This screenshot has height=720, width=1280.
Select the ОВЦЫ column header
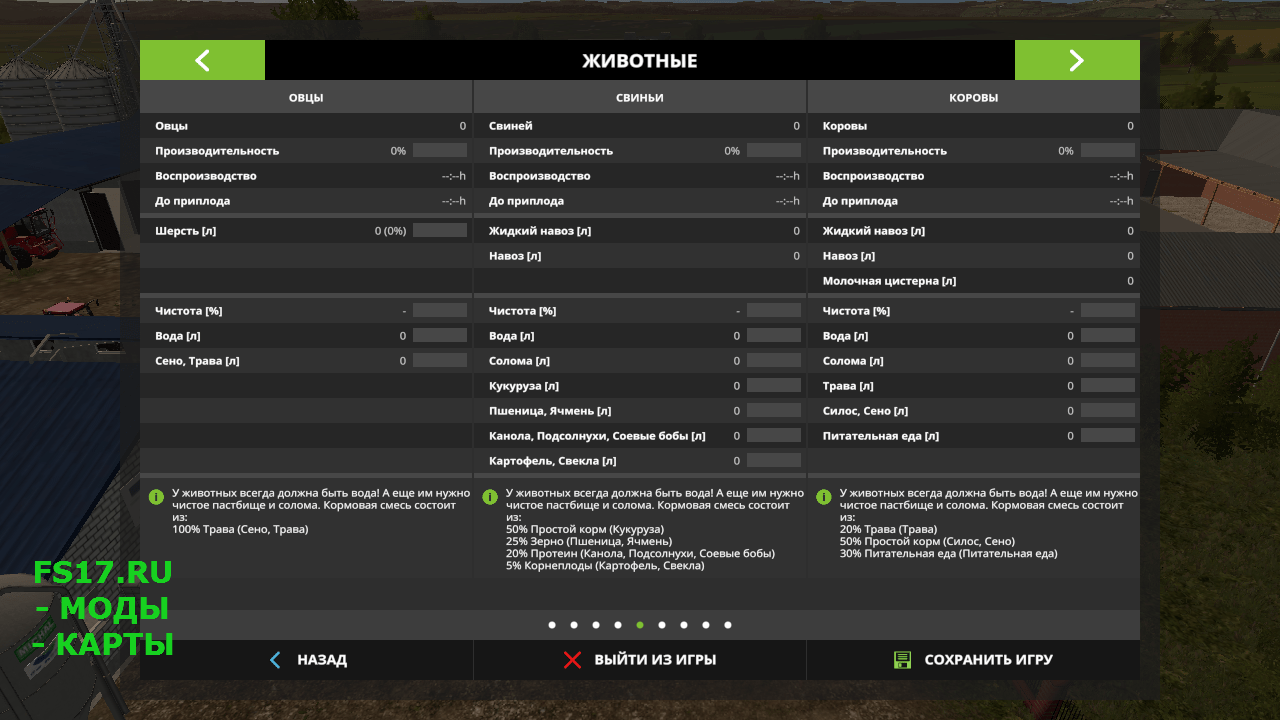(x=306, y=98)
